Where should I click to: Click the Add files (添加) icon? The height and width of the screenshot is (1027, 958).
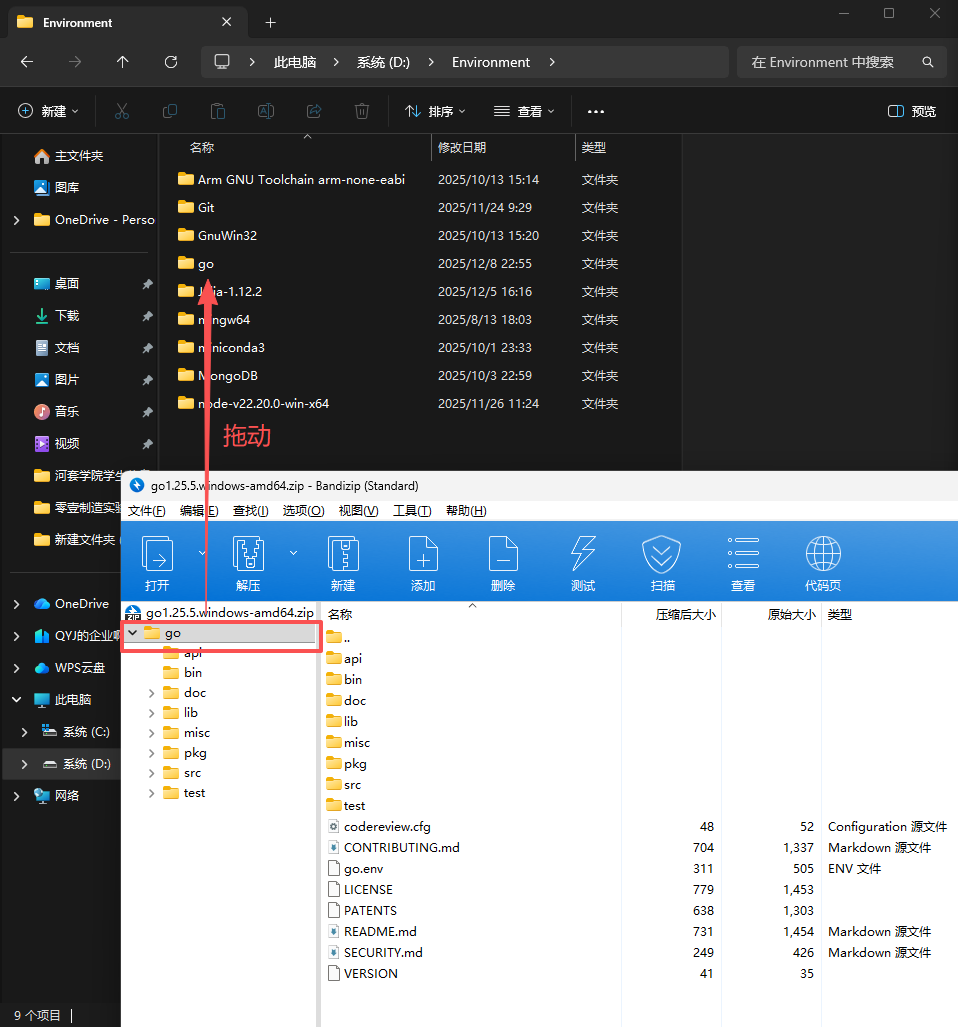coord(423,554)
